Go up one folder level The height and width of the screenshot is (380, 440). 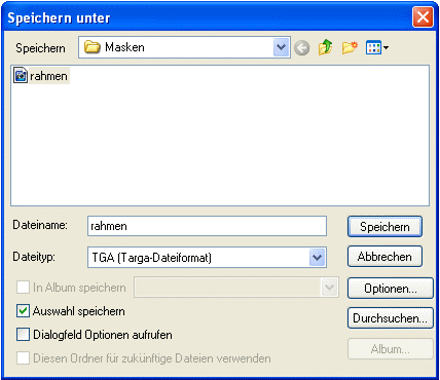(x=325, y=47)
